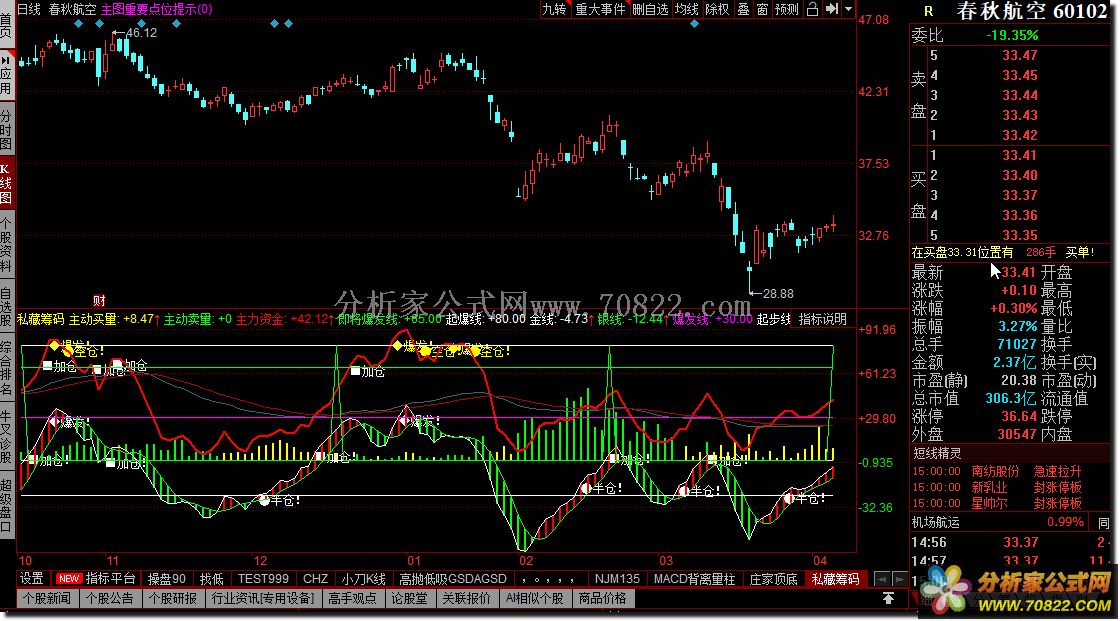Click the 九转 toolbar button
The height and width of the screenshot is (621, 1120).
(554, 9)
